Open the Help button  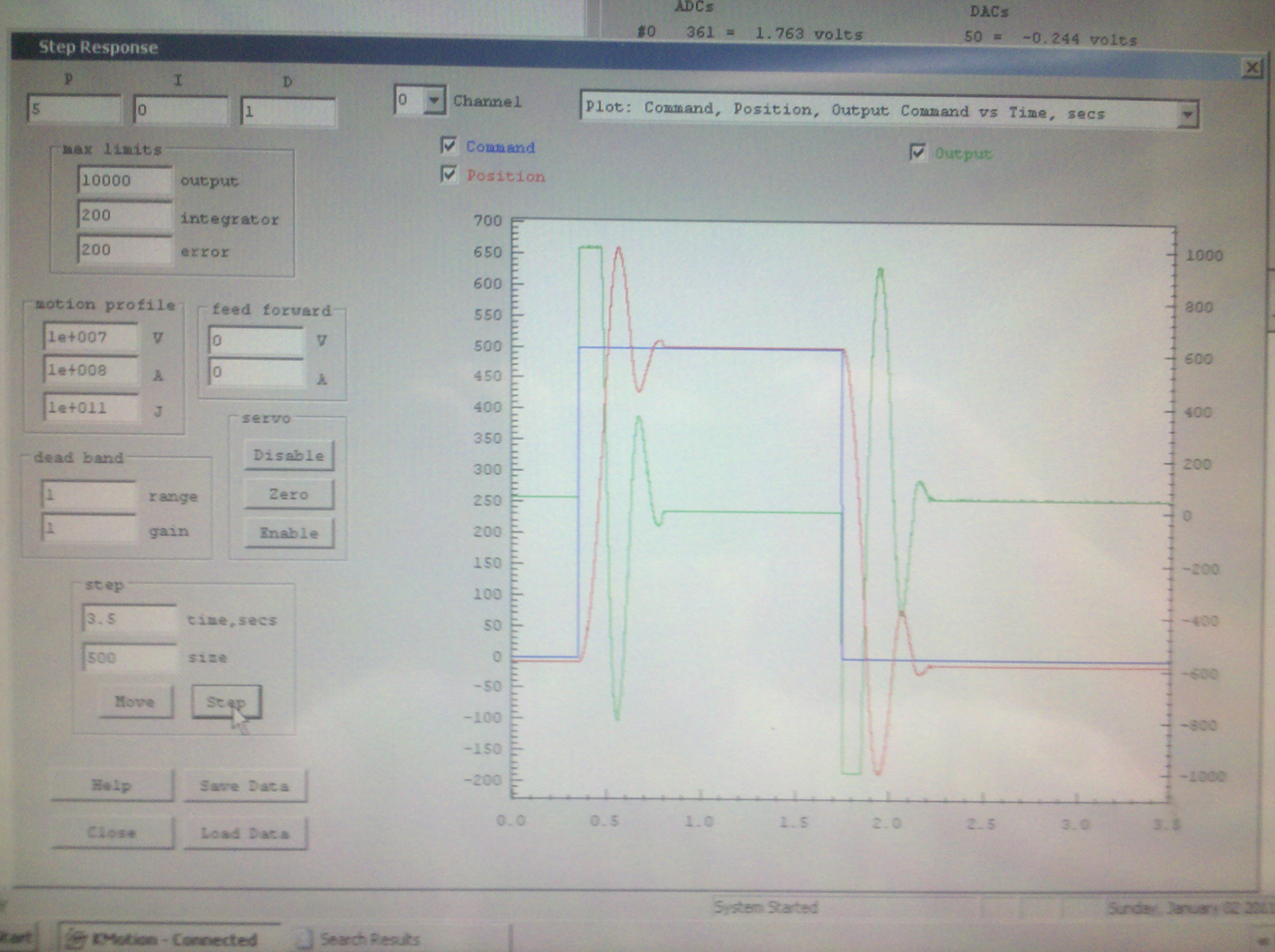(112, 785)
